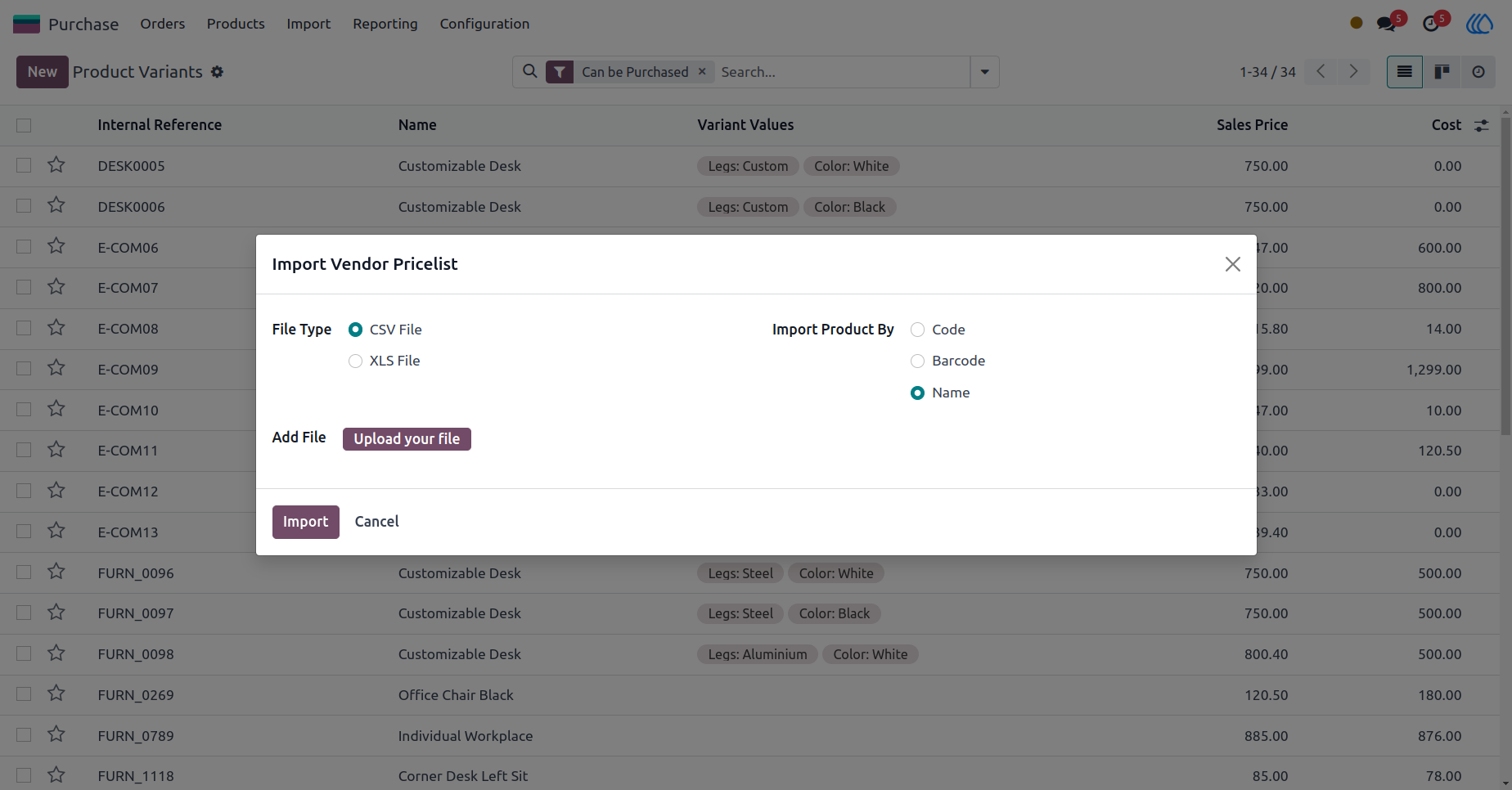Go to next page of records
The image size is (1512, 790).
[x=1353, y=72]
